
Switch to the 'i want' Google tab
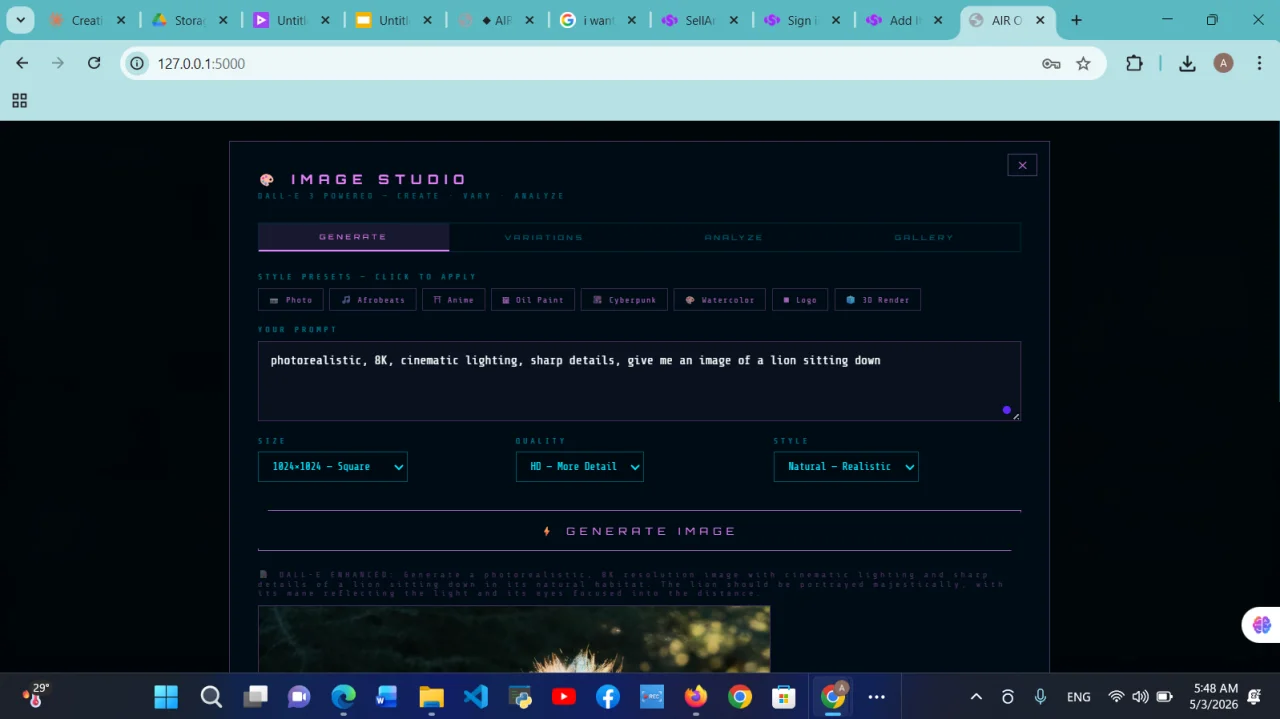click(598, 20)
